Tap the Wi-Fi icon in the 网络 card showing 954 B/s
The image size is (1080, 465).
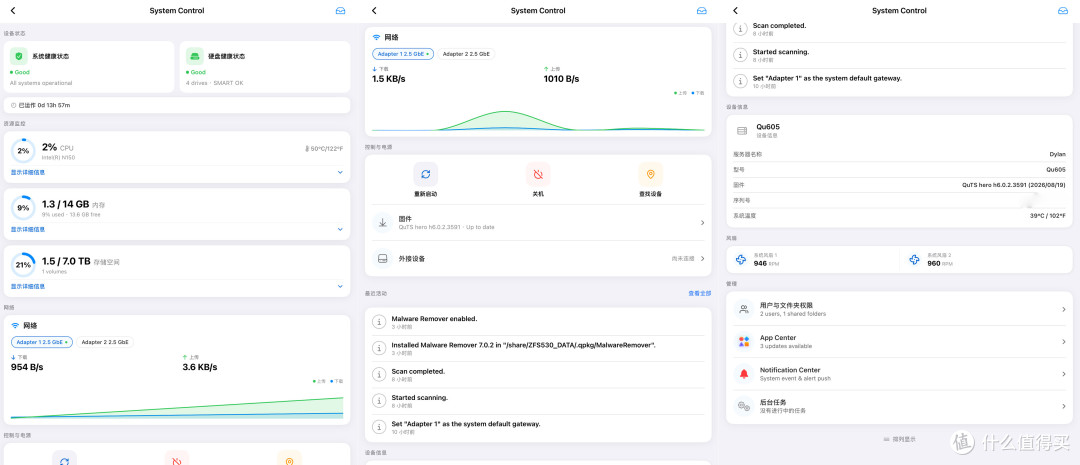[x=15, y=325]
